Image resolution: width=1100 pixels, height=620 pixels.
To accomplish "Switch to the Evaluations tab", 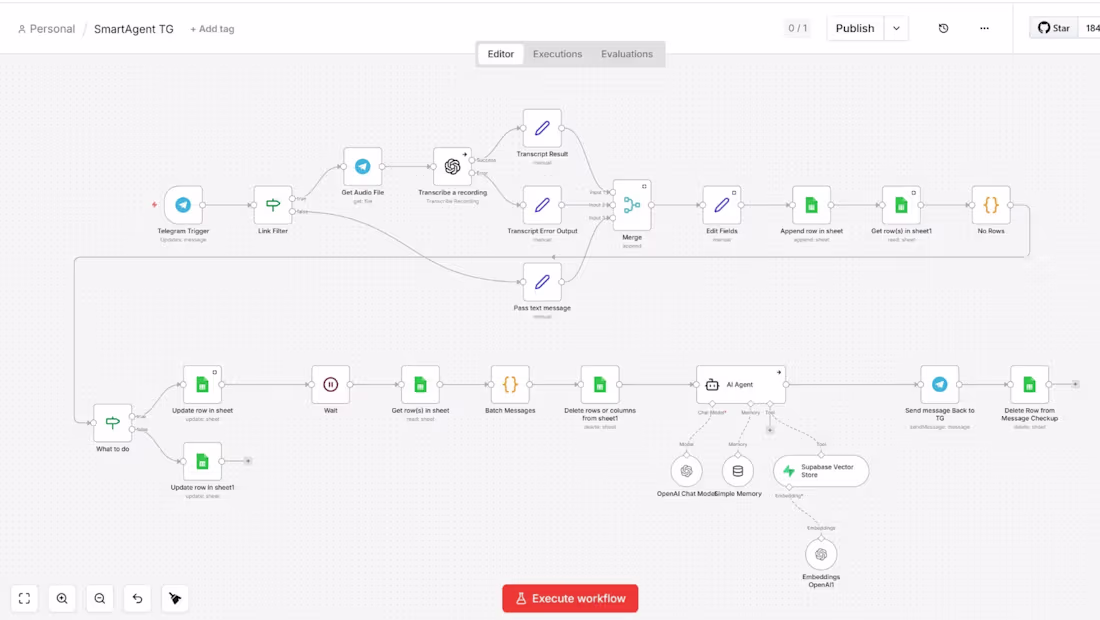I will click(x=626, y=54).
